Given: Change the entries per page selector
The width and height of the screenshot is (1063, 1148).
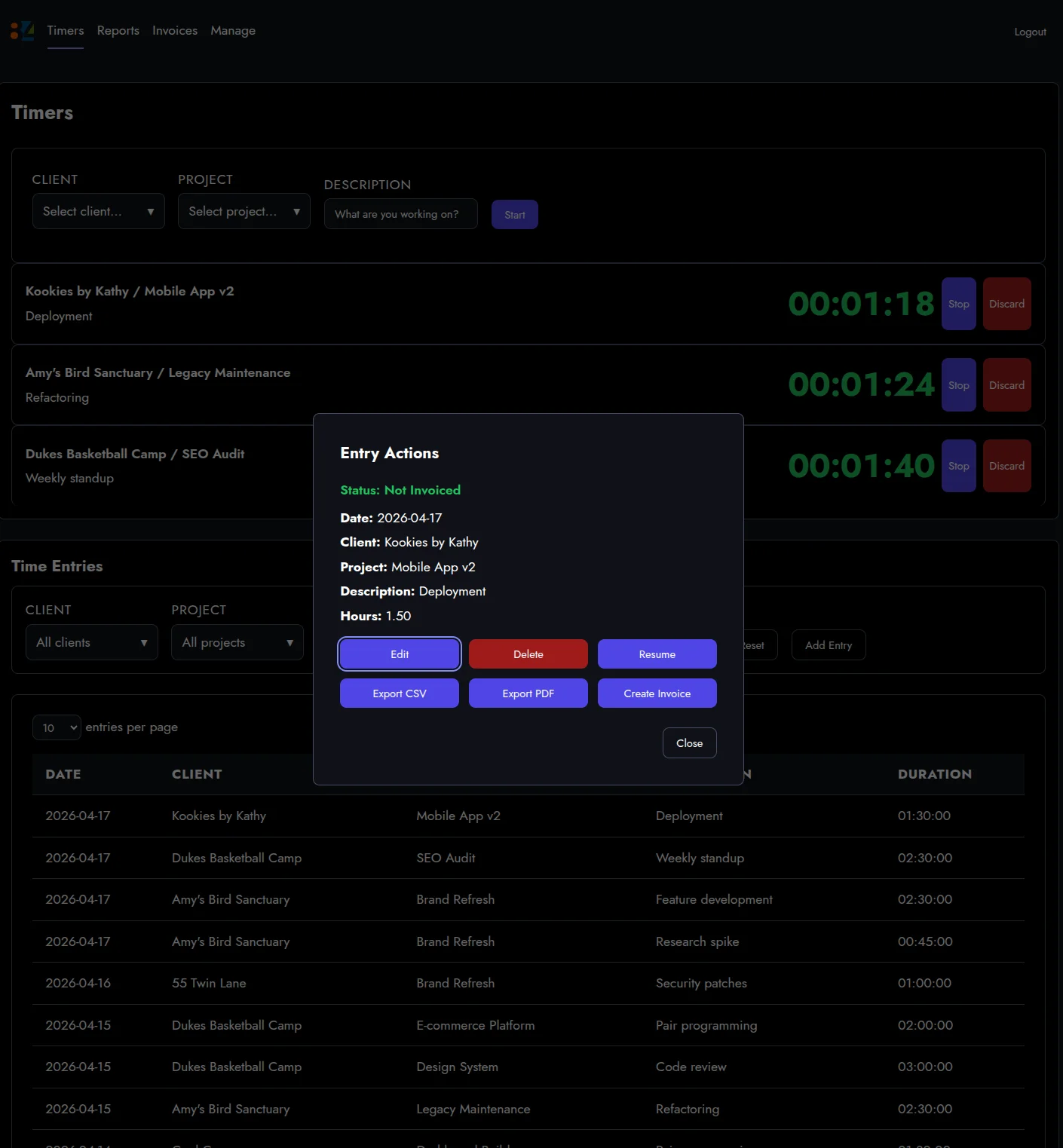Looking at the screenshot, I should [57, 727].
